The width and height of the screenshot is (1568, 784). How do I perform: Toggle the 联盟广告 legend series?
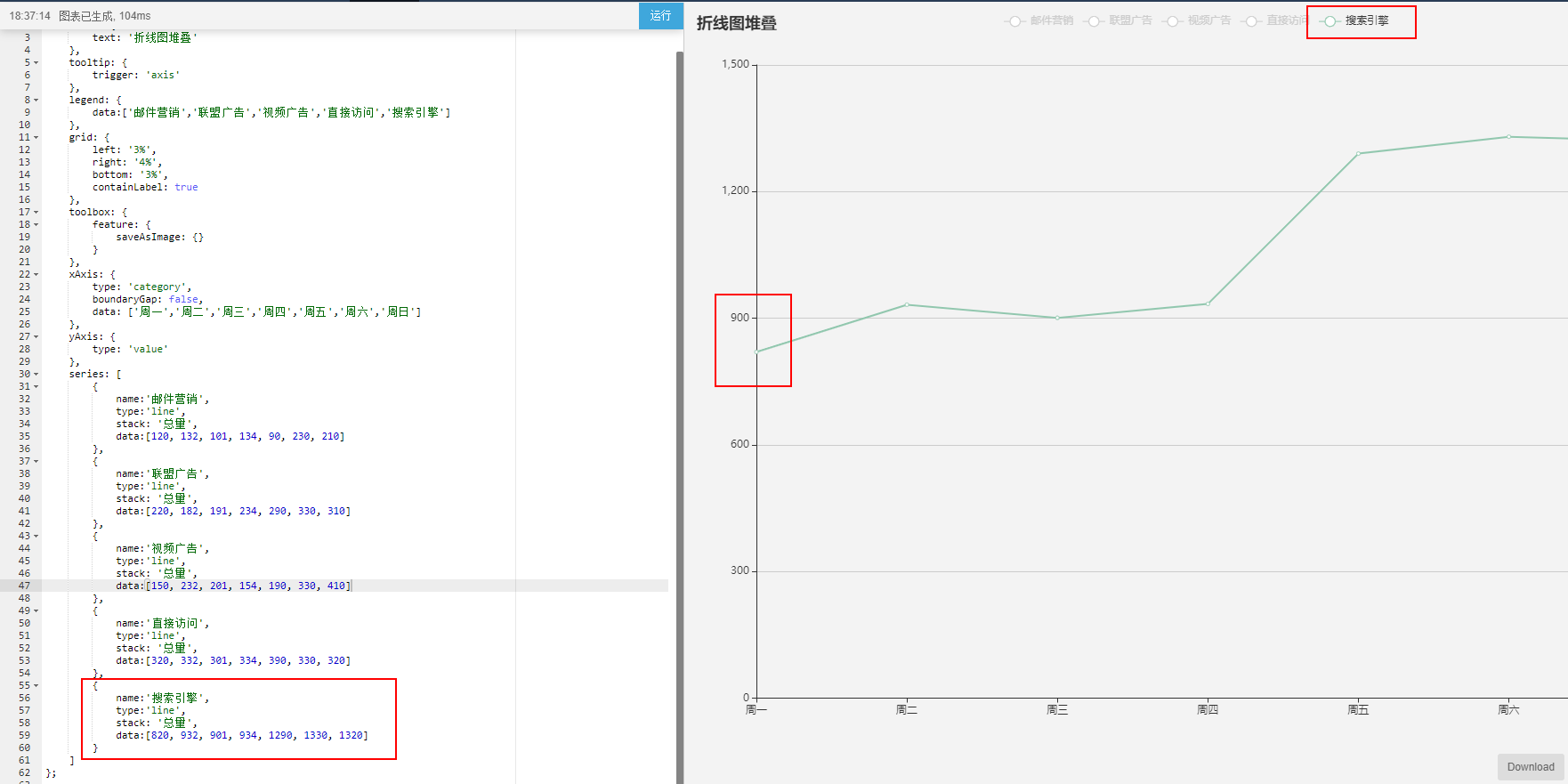coord(1118,20)
